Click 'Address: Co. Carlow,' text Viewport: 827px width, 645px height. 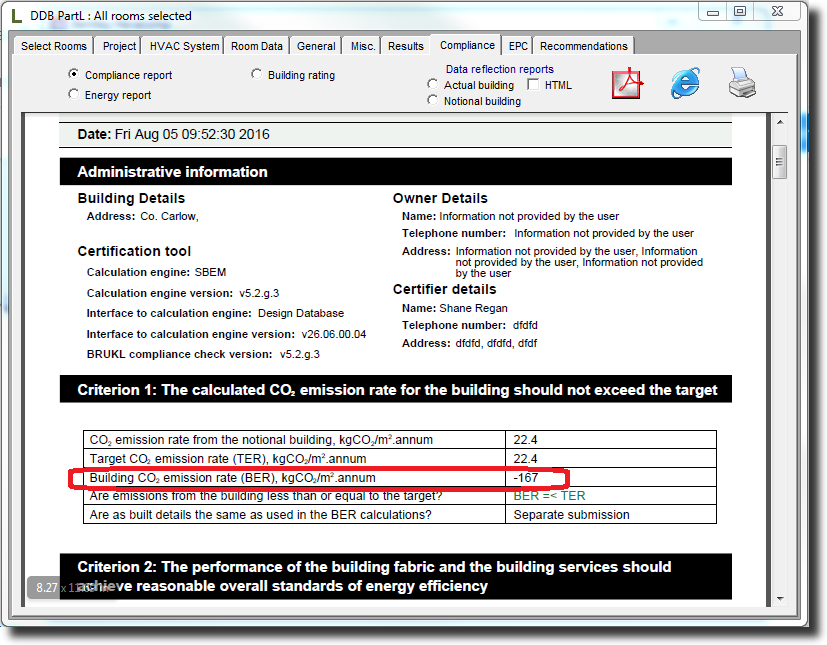[142, 216]
